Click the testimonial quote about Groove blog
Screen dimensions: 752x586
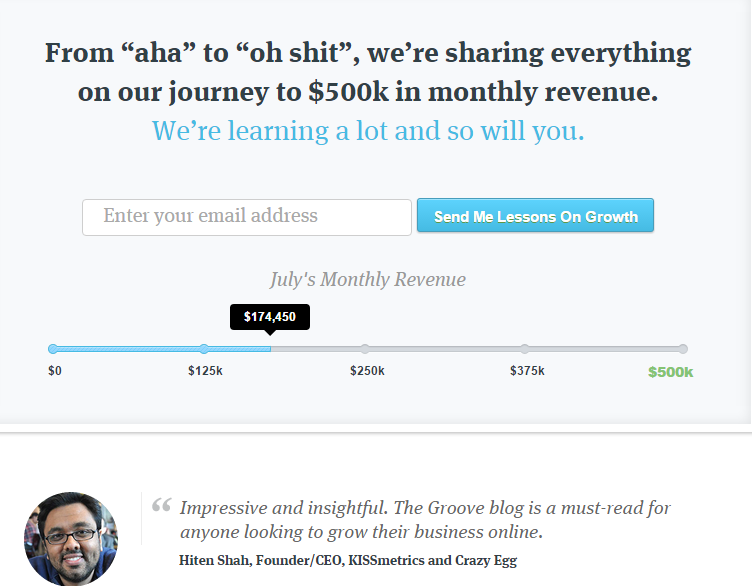425,520
